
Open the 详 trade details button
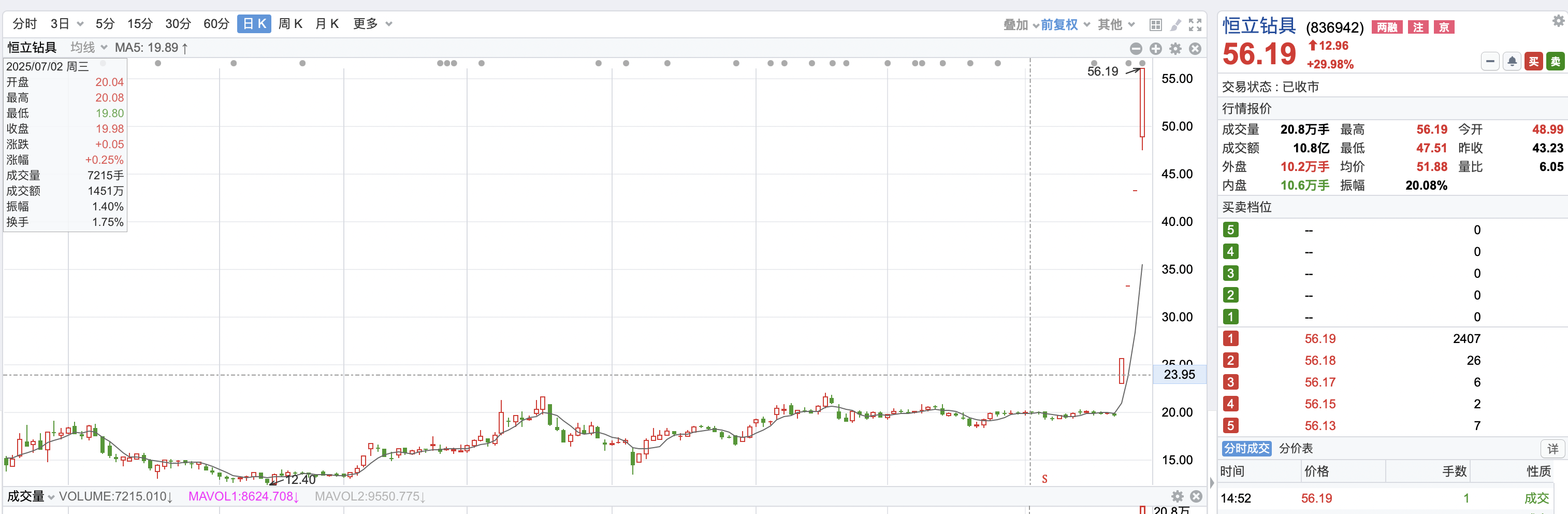[1553, 449]
